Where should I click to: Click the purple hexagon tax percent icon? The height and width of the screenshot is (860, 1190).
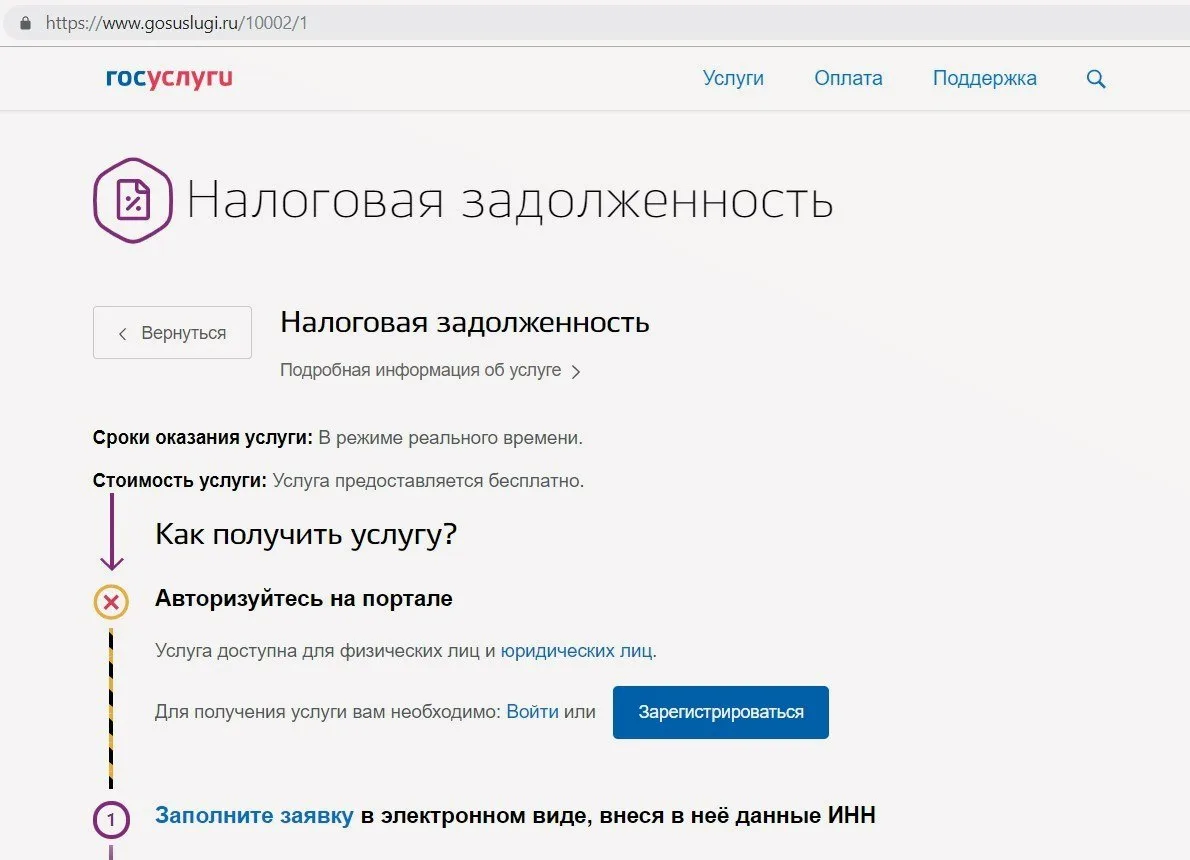(x=133, y=200)
